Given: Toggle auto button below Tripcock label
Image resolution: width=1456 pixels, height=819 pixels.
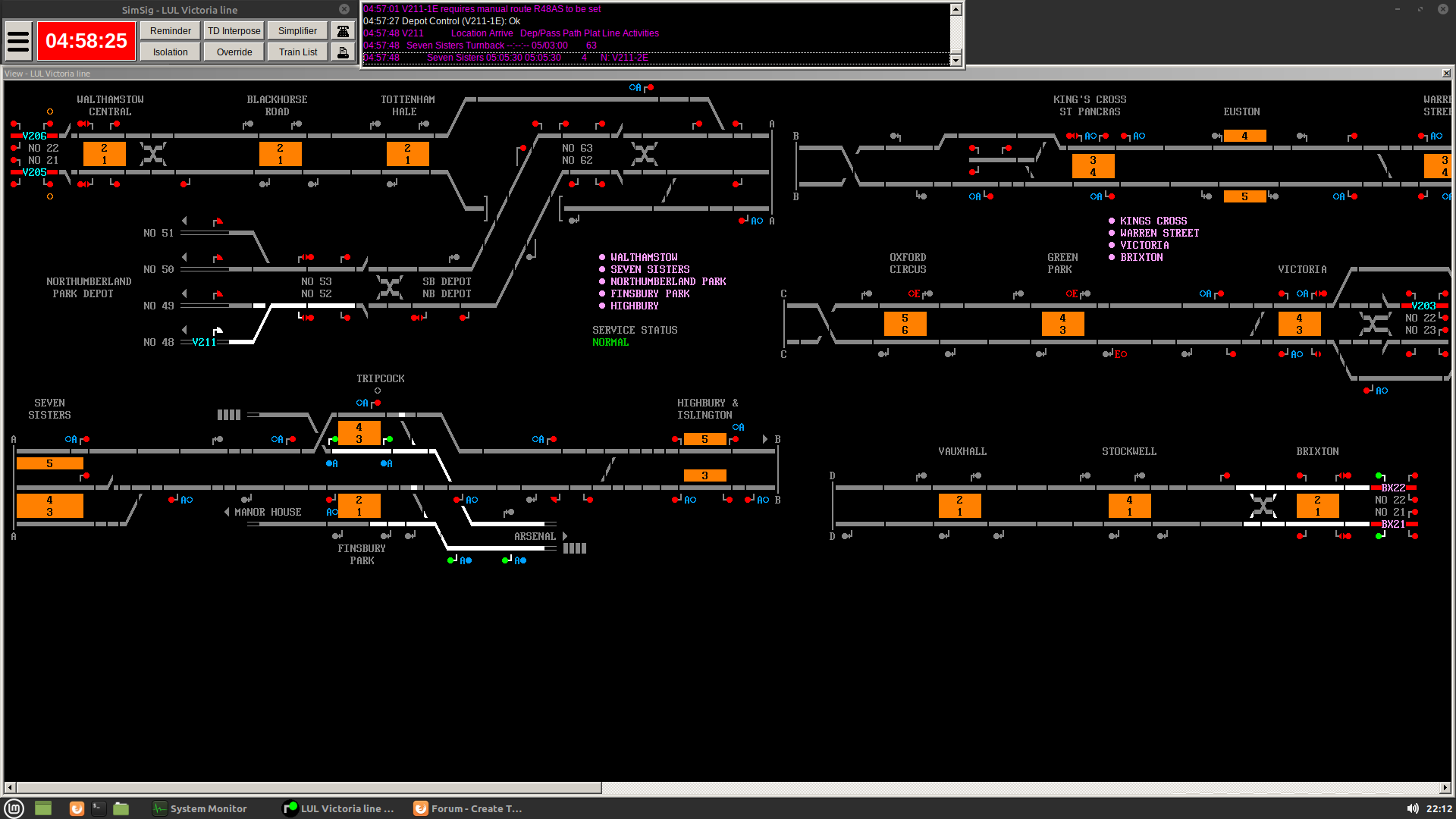Looking at the screenshot, I should [362, 403].
